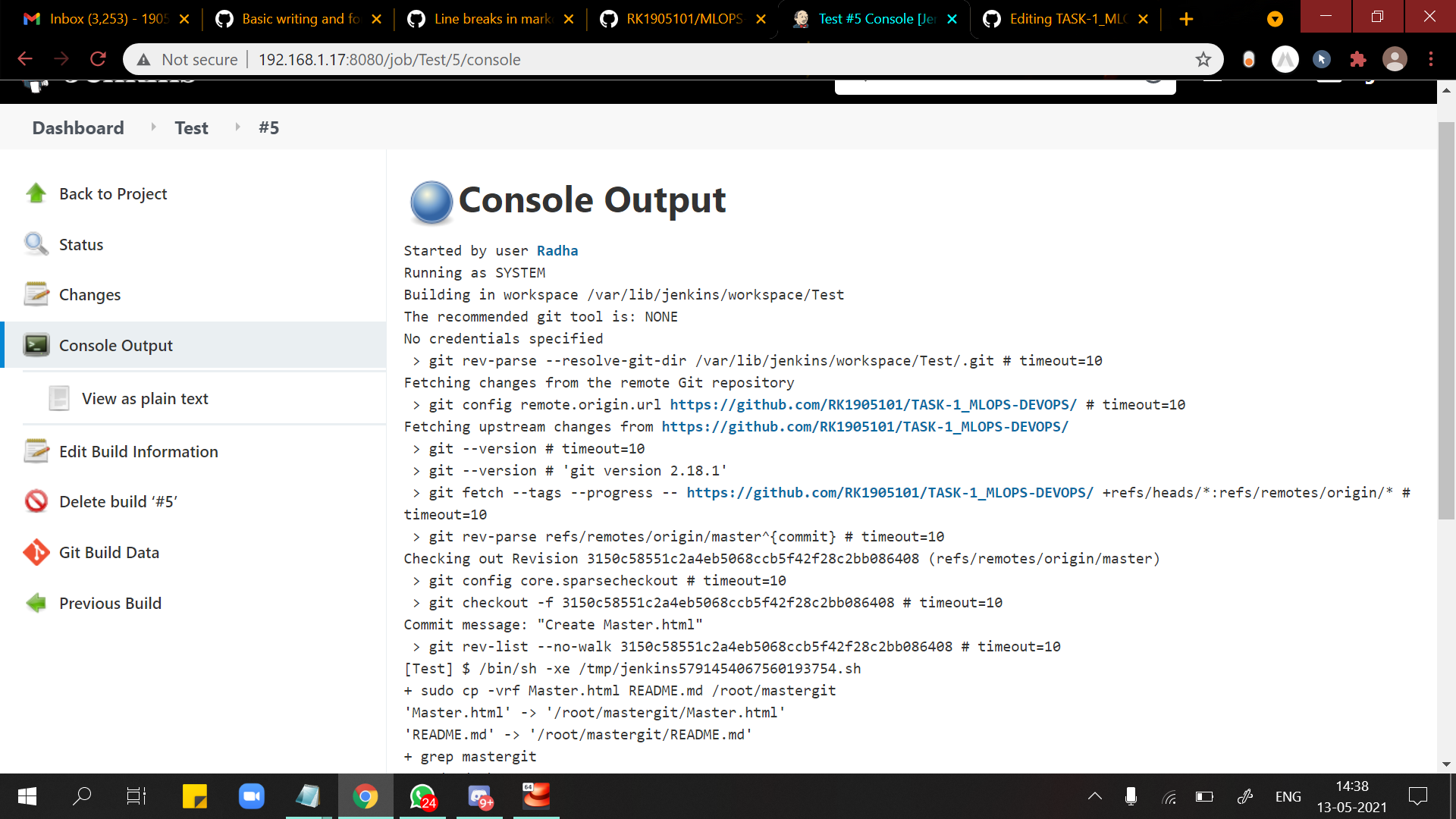This screenshot has height=819, width=1456.
Task: Click the View as plain text document icon
Action: pos(58,398)
